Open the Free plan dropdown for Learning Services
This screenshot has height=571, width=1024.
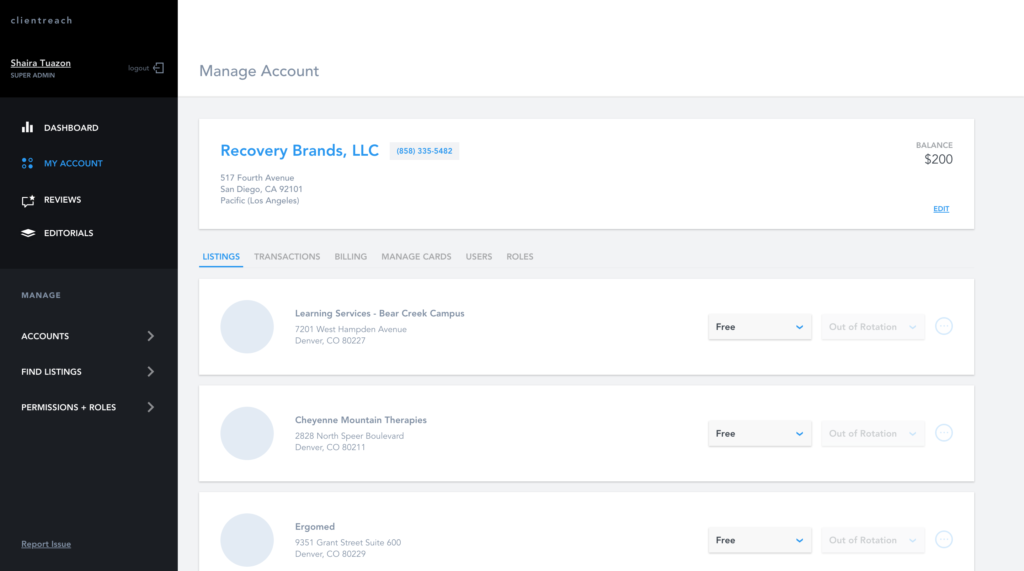coord(760,327)
